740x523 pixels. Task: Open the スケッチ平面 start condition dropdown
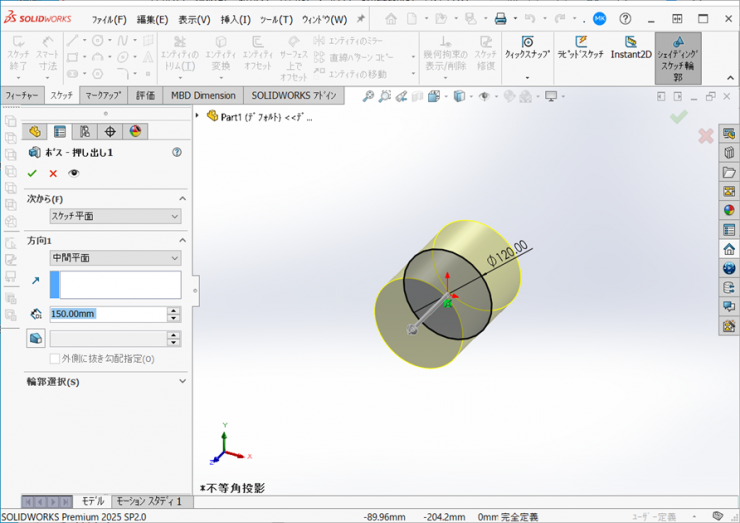pos(116,216)
